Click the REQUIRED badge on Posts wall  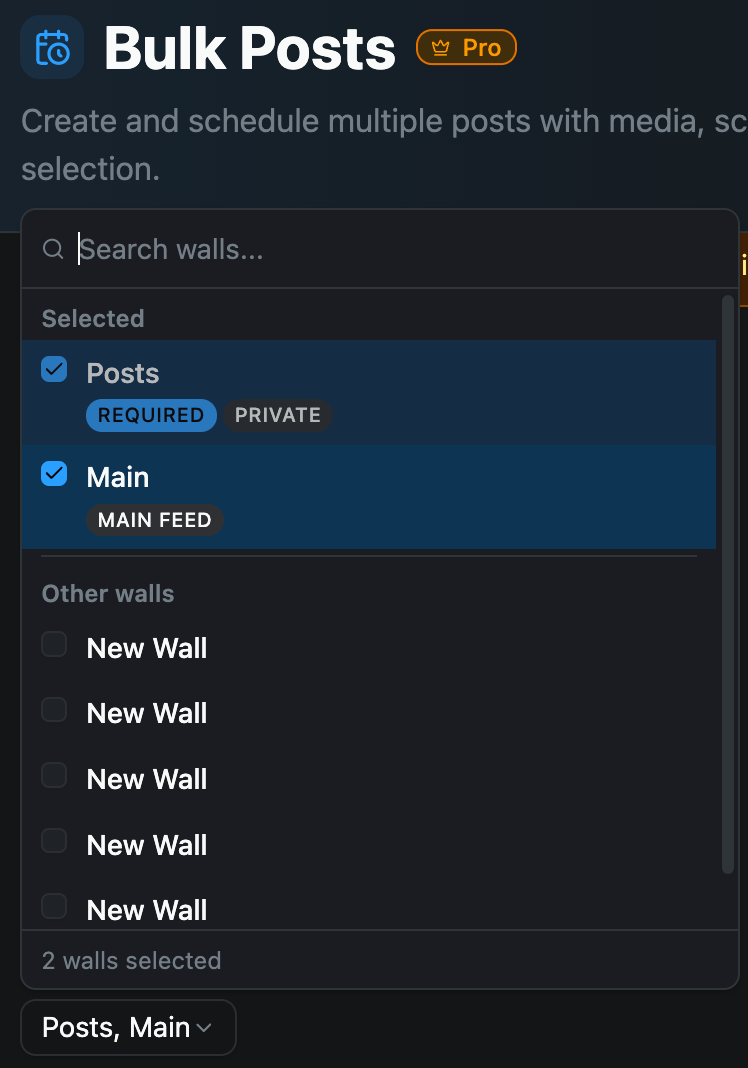click(x=151, y=415)
